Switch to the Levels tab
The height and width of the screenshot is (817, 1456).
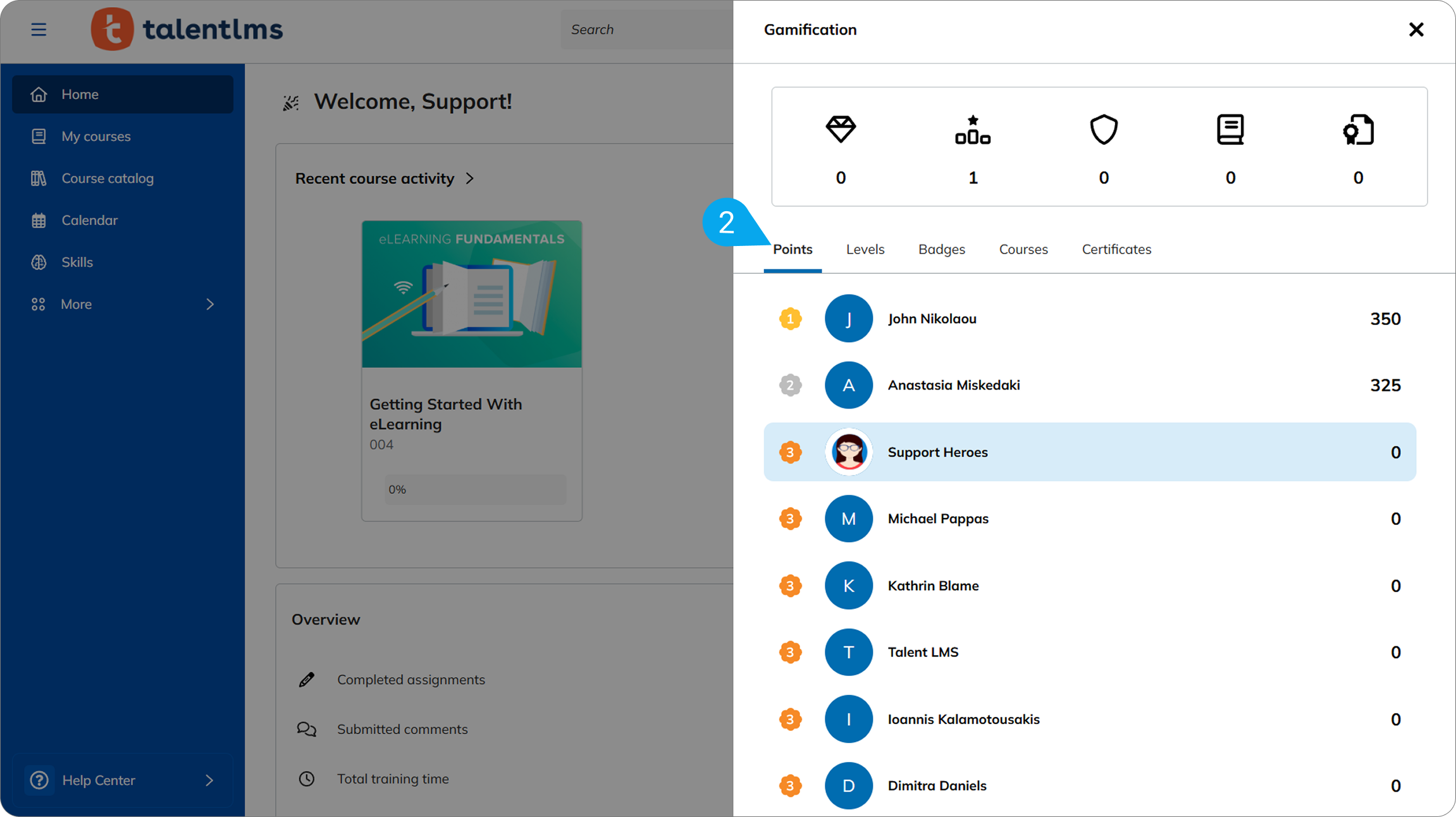(865, 249)
